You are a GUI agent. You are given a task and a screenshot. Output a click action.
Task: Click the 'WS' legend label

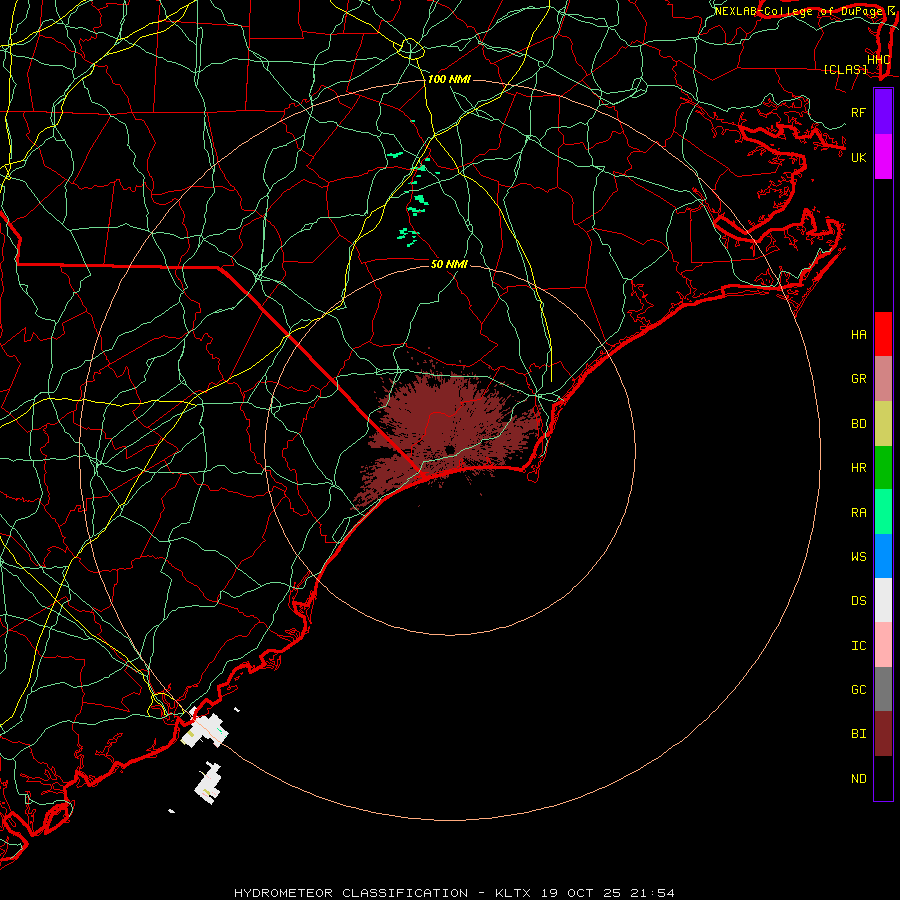click(858, 556)
